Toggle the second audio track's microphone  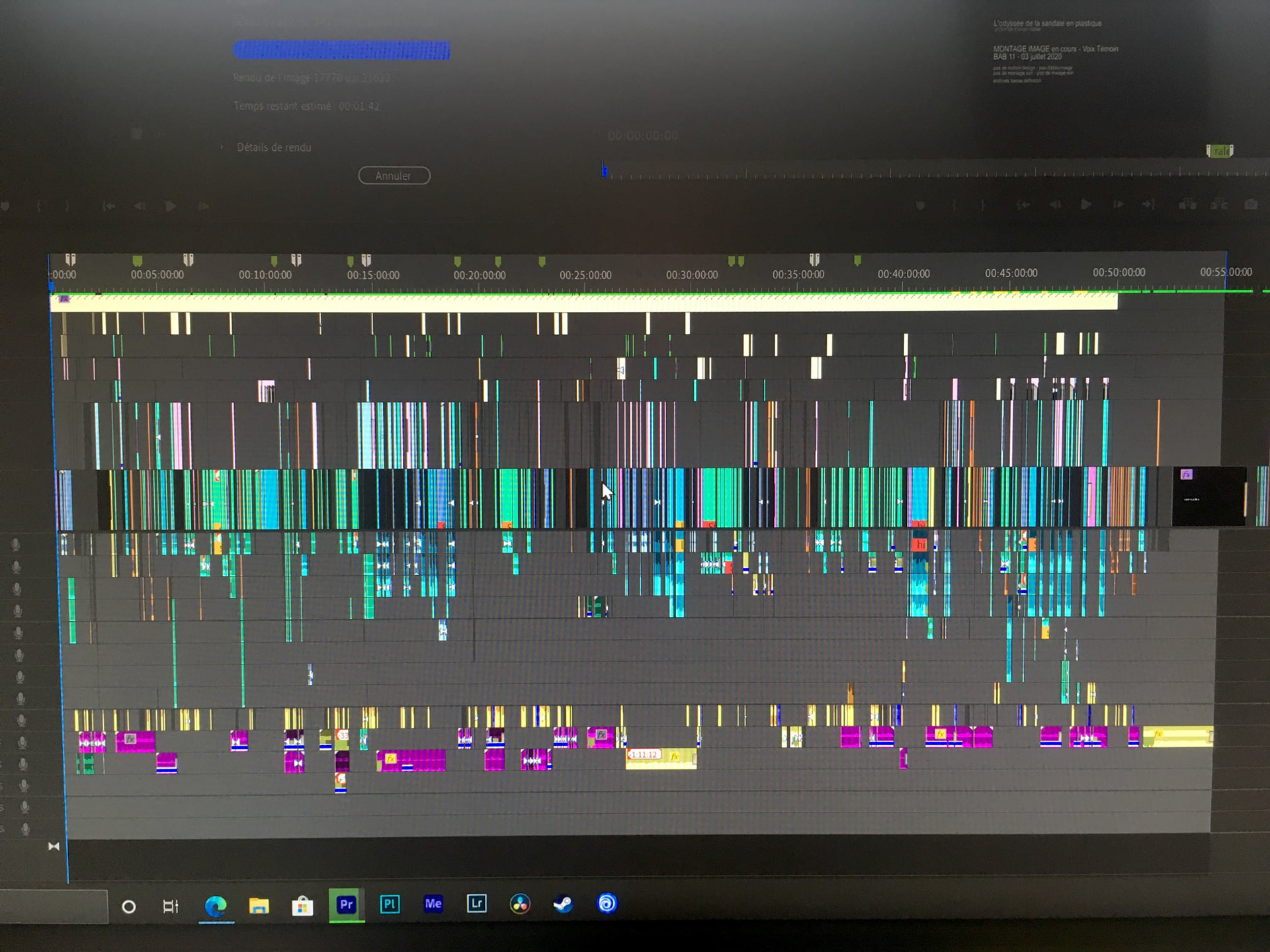[x=17, y=567]
